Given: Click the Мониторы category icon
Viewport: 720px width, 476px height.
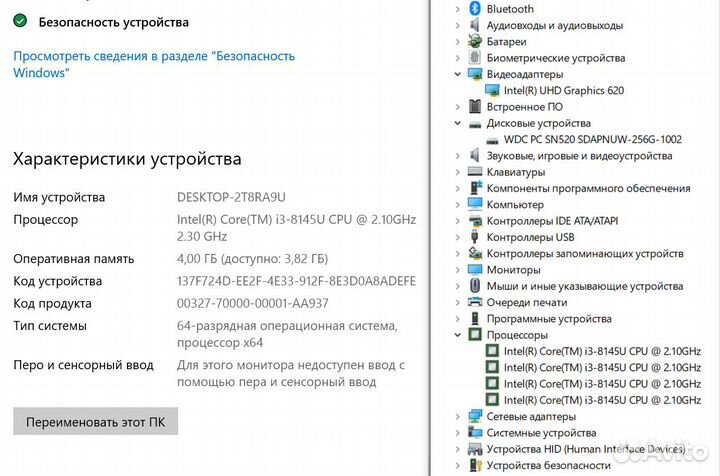Looking at the screenshot, I should (x=475, y=269).
